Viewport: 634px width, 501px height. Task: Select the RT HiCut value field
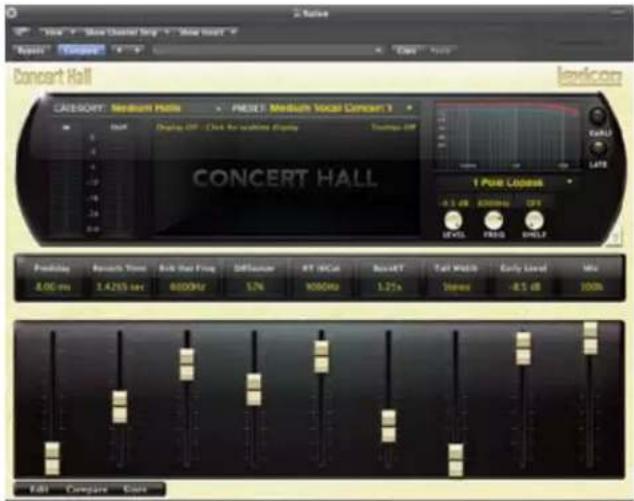pyautogui.click(x=322, y=287)
